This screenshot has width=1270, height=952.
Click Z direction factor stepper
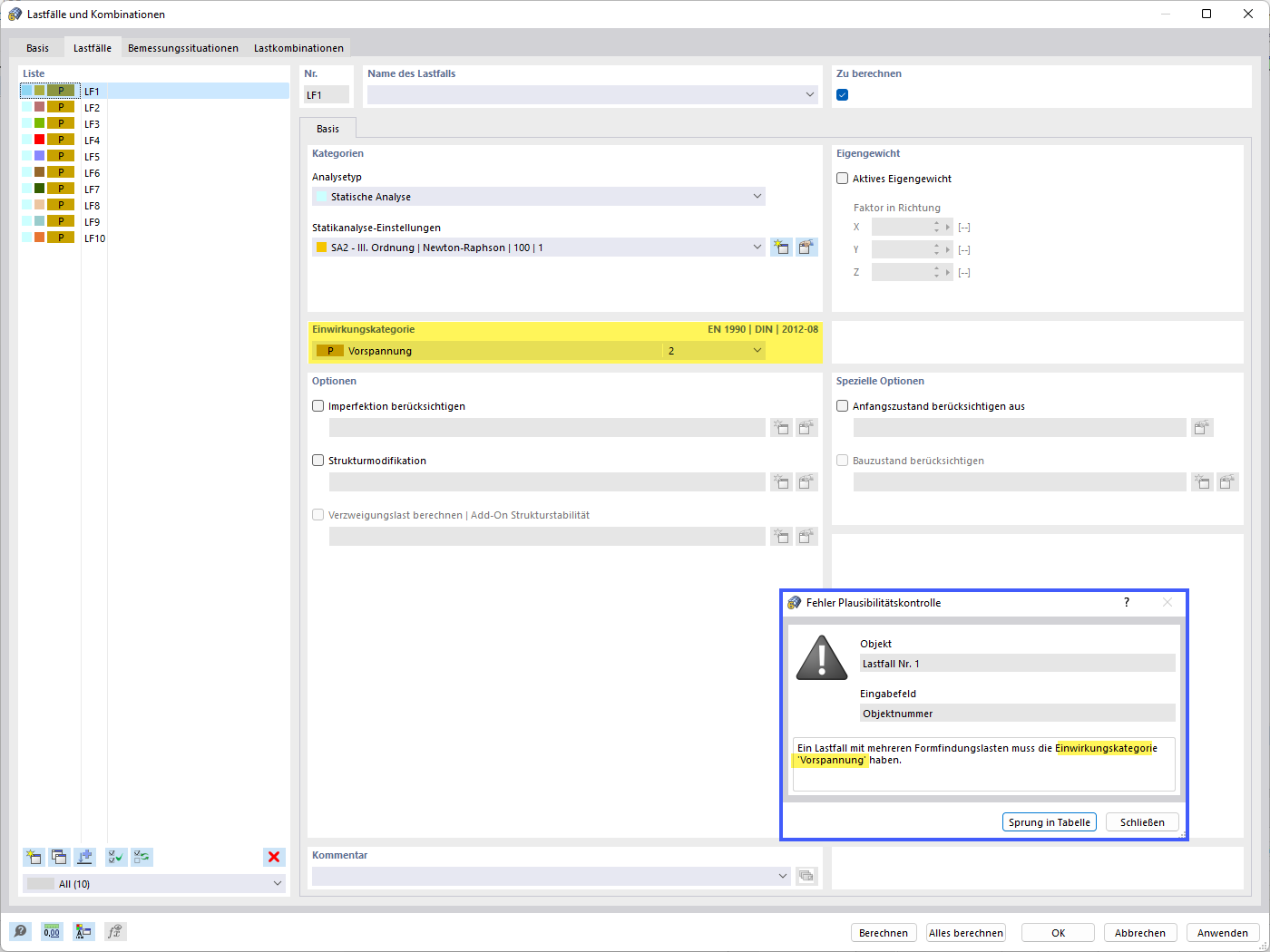pyautogui.click(x=937, y=272)
